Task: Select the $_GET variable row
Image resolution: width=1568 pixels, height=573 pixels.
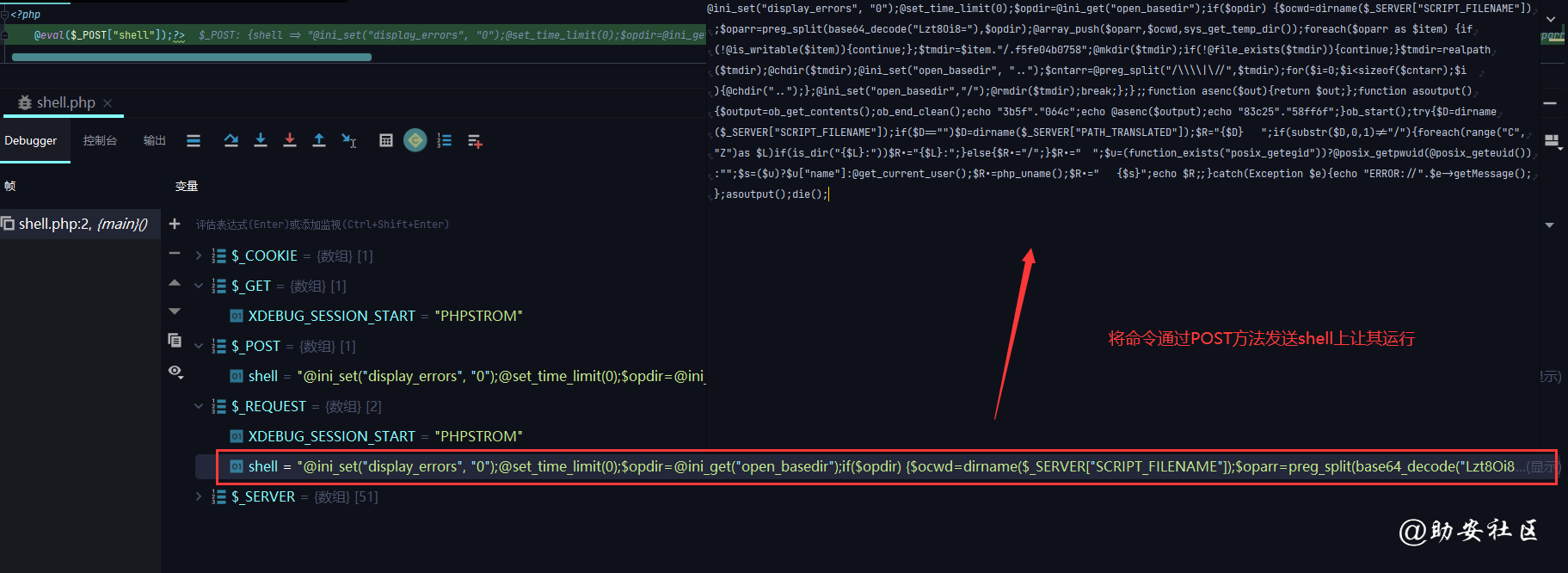Action: (x=279, y=286)
